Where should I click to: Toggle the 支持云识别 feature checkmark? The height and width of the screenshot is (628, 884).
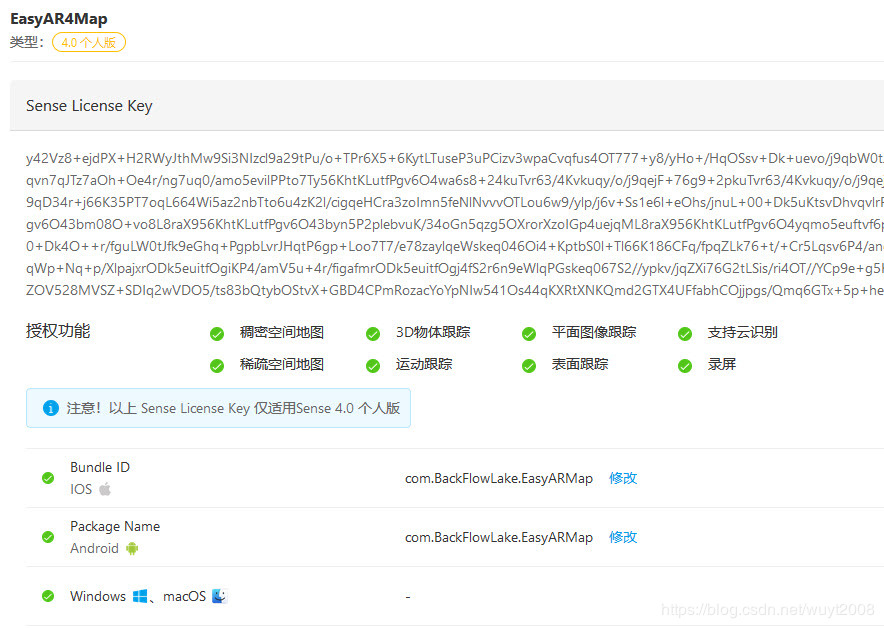(684, 332)
